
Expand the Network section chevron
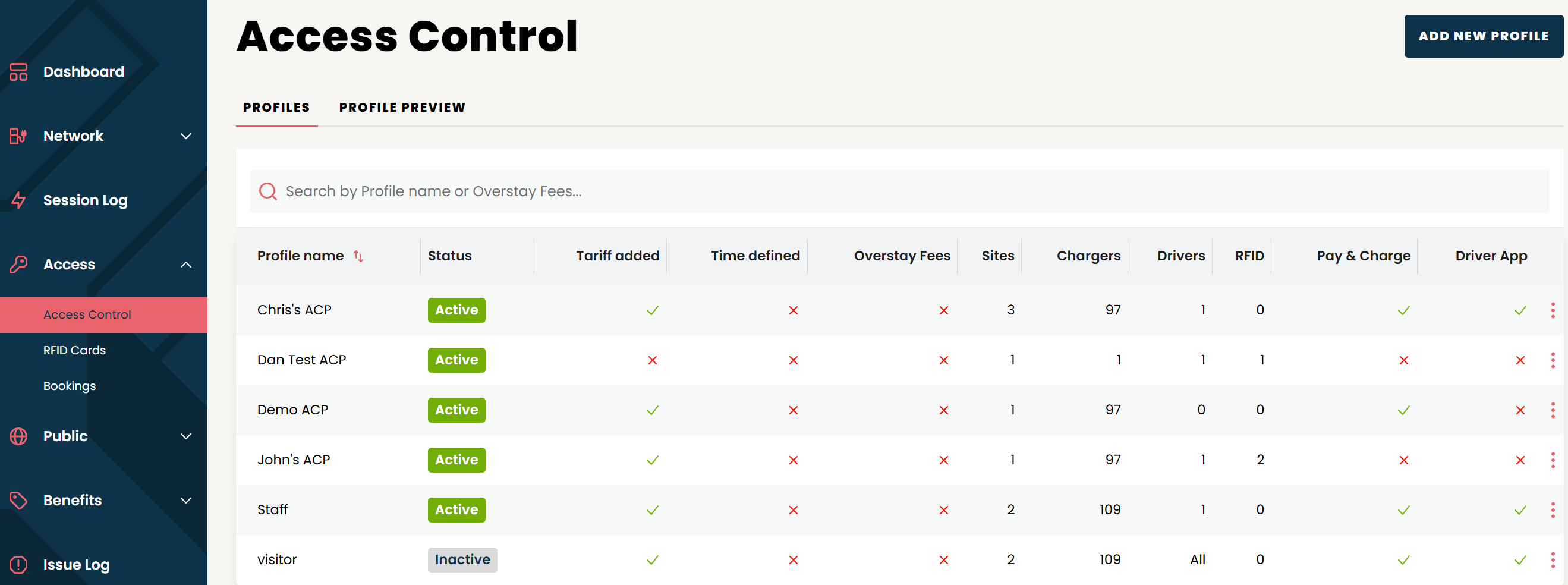pyautogui.click(x=186, y=136)
